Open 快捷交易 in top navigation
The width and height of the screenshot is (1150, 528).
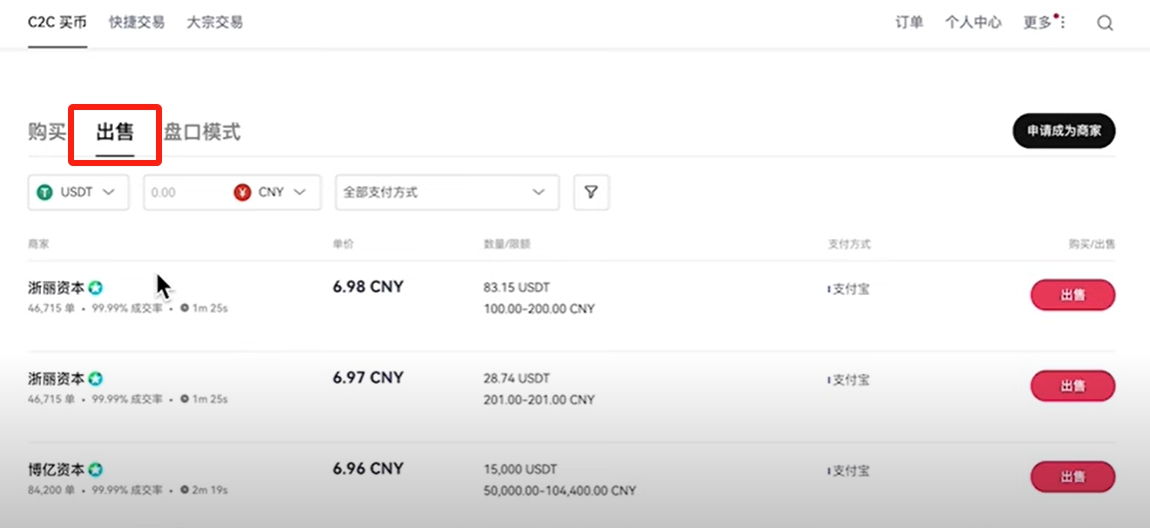[x=137, y=22]
